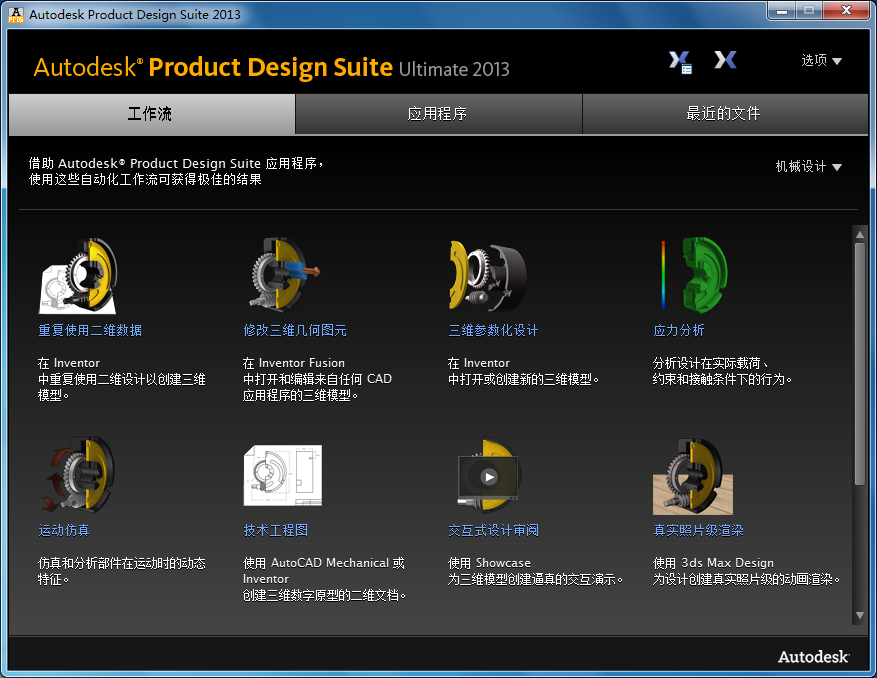877x678 pixels.
Task: Click the green 应力分析 stress analysis icon
Action: pos(694,274)
